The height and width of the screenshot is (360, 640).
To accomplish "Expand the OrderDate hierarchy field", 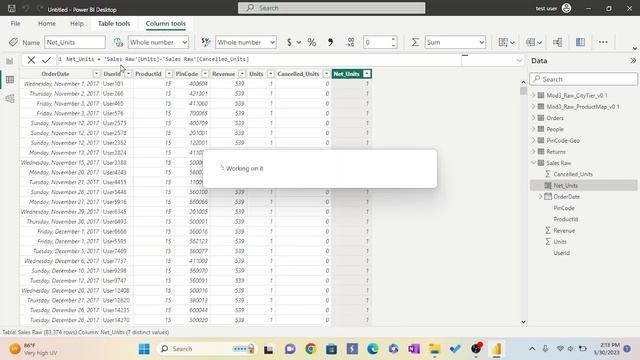I will 540,197.
